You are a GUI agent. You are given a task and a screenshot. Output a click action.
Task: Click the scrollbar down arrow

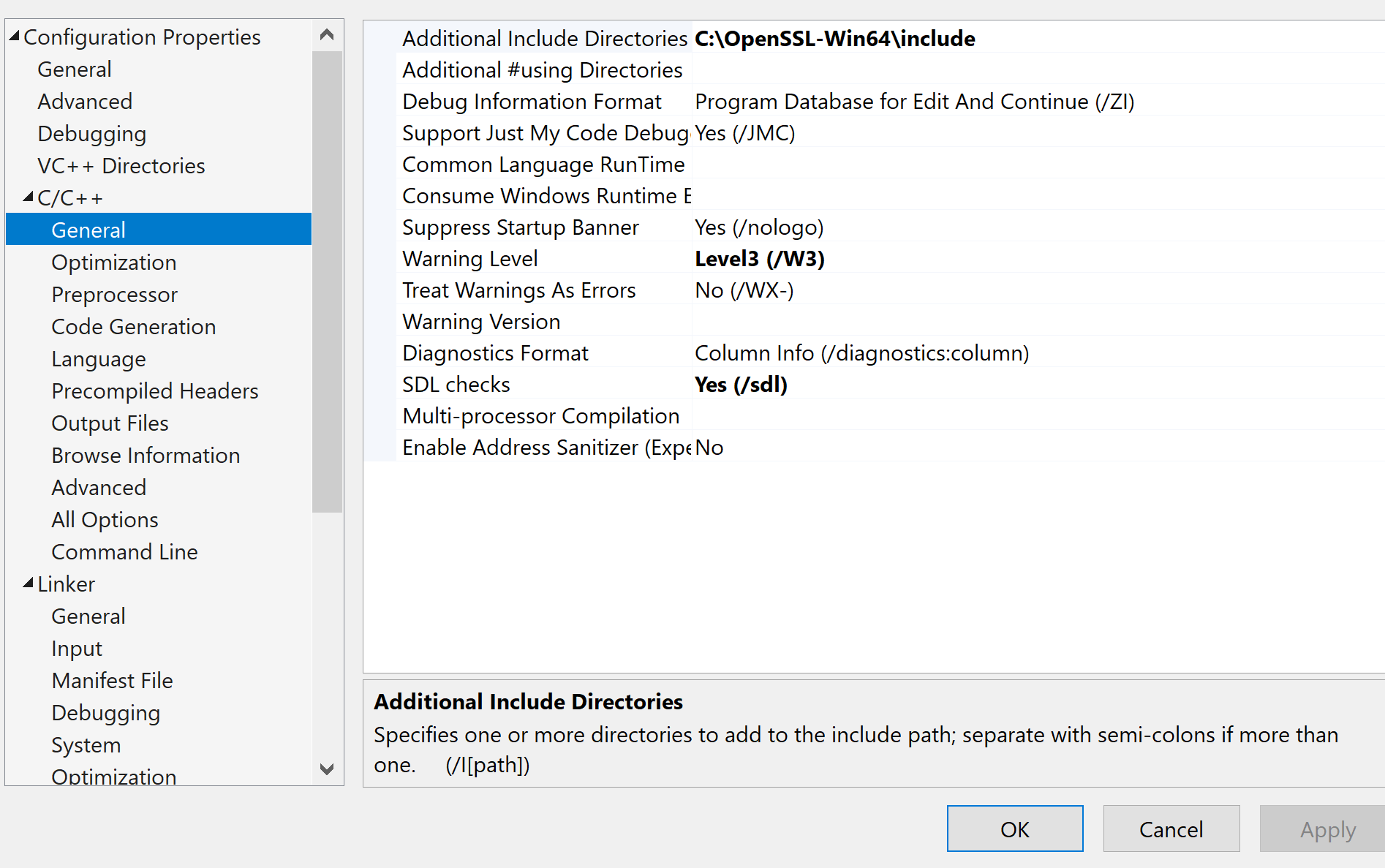coord(327,770)
